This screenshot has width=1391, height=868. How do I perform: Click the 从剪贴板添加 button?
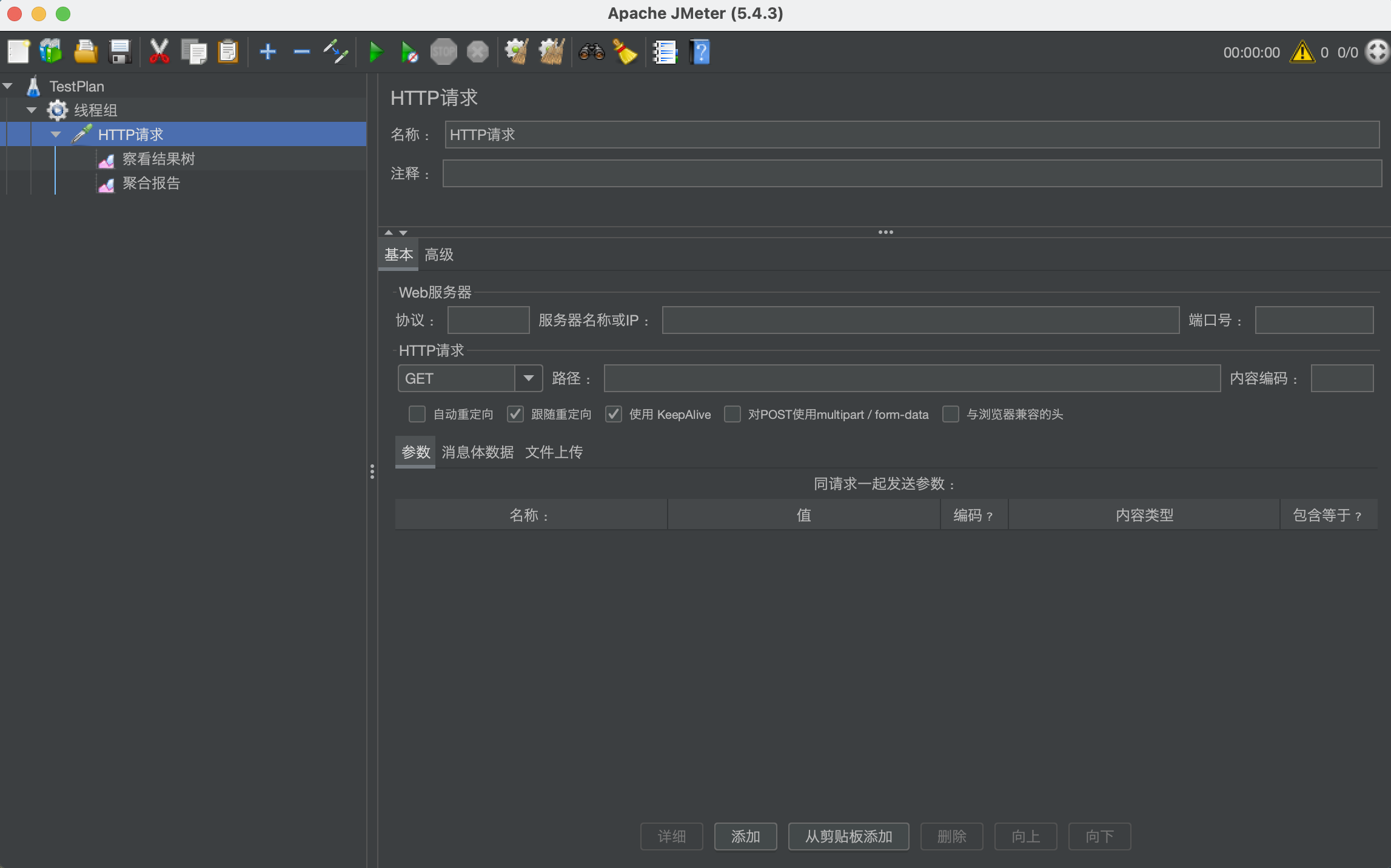(848, 836)
